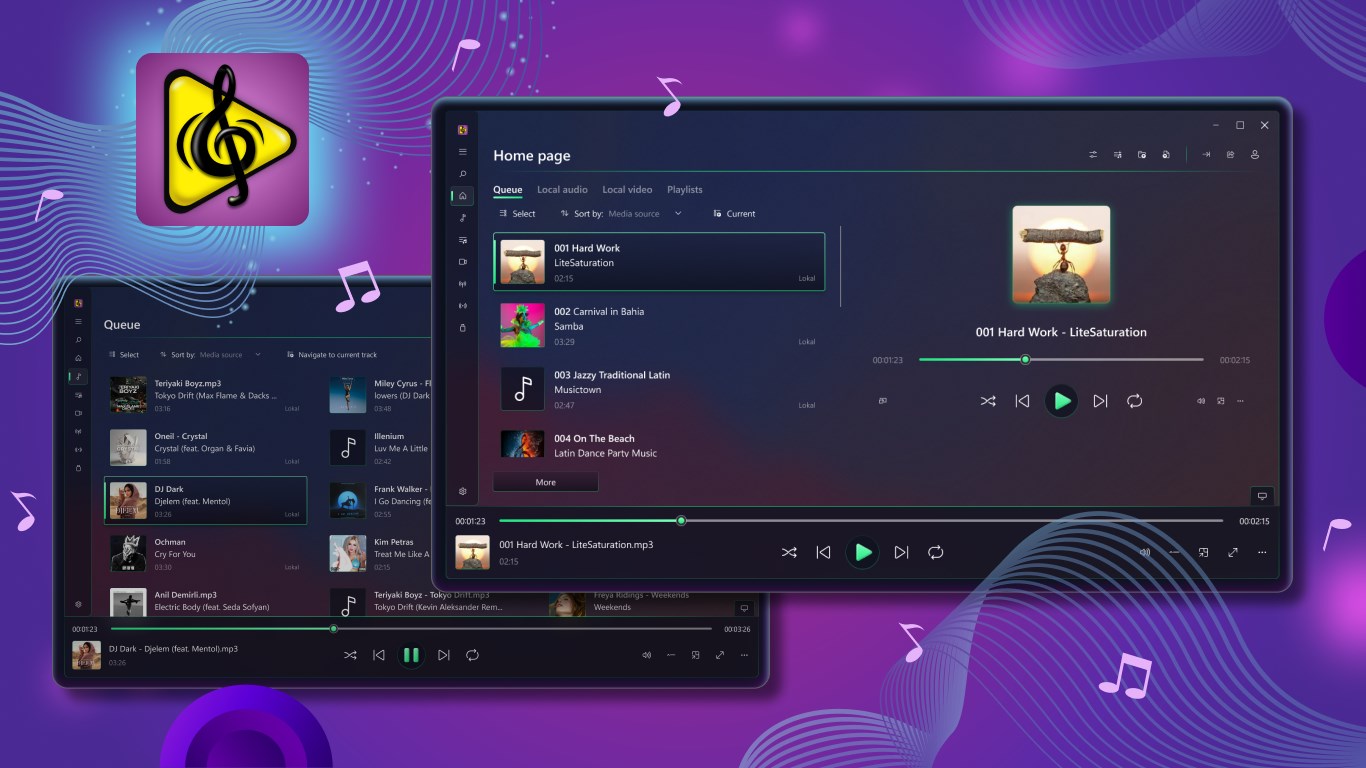
Task: Open settings gear in Home page window sidebar
Action: 463,491
